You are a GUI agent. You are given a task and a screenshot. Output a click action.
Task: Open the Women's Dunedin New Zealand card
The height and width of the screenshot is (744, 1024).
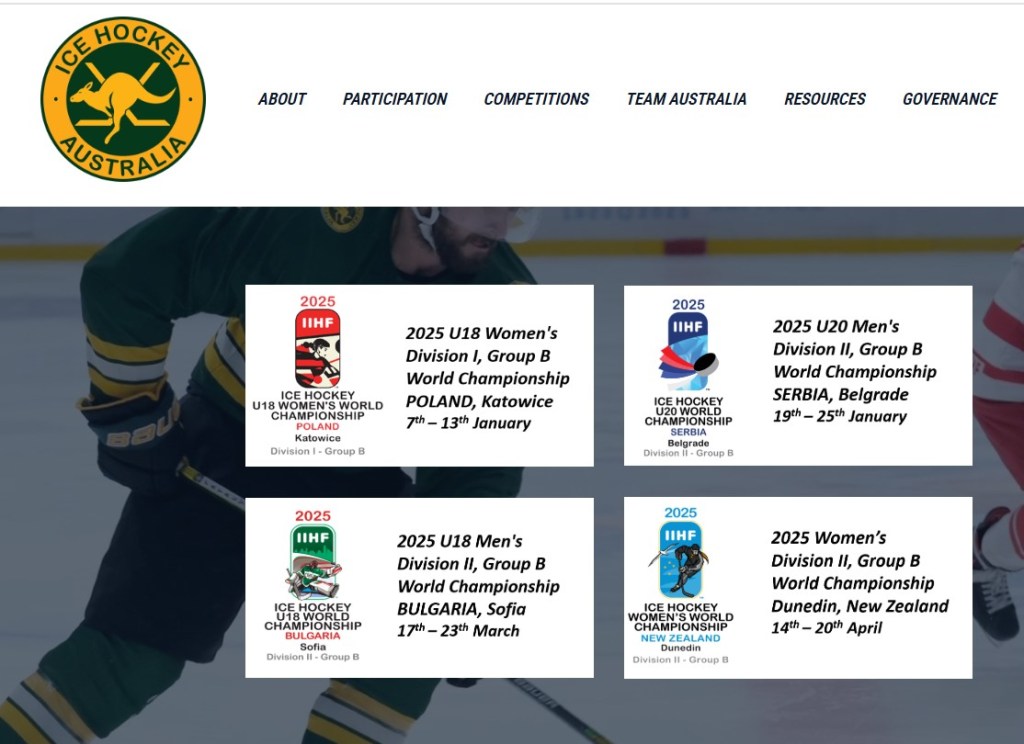click(x=798, y=588)
